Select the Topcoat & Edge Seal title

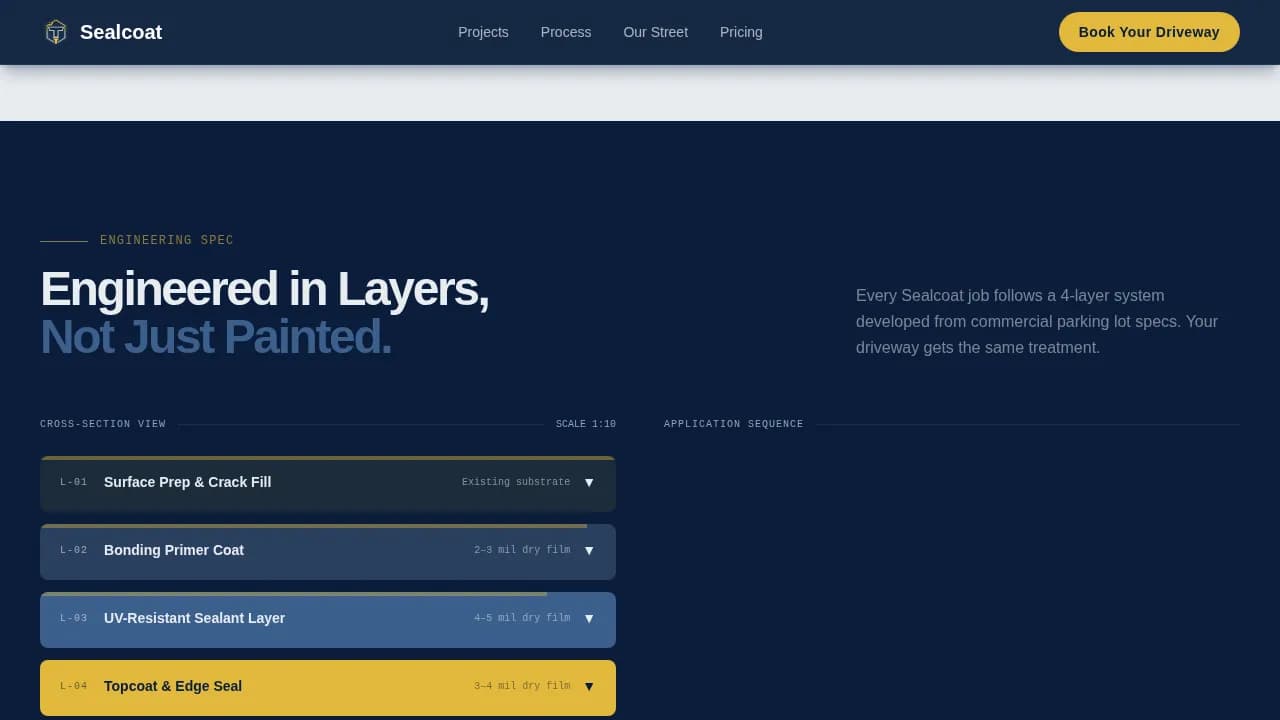(173, 686)
